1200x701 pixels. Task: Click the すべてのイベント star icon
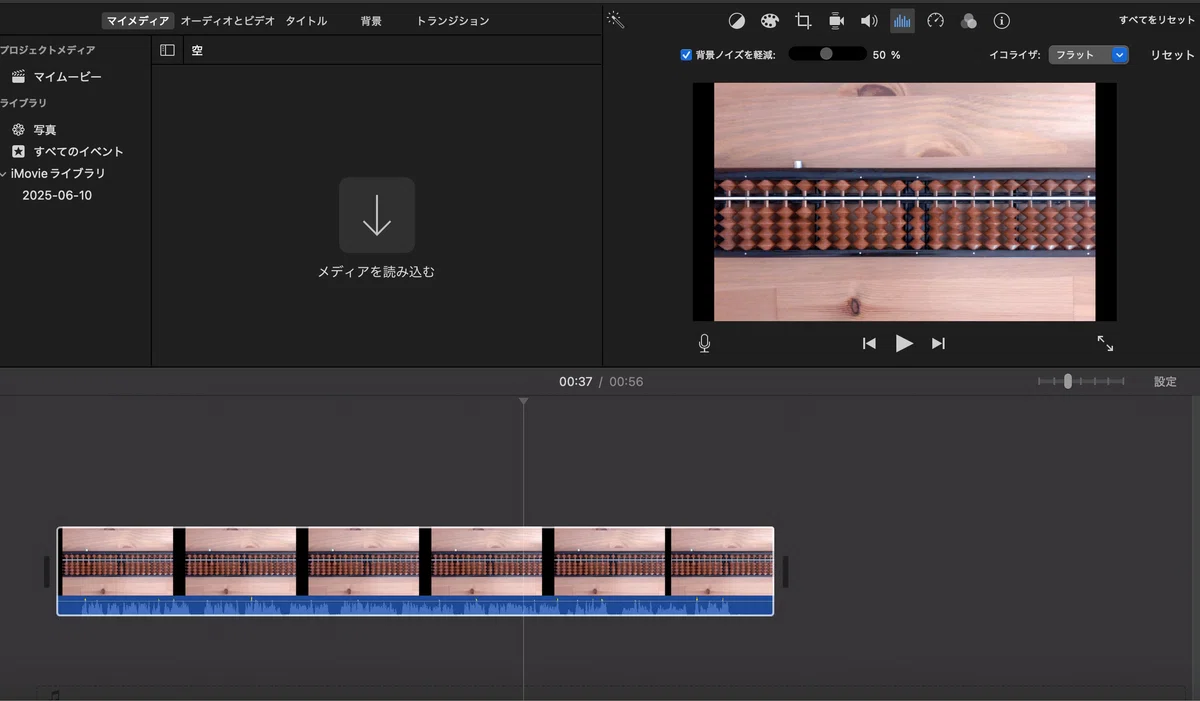(x=18, y=152)
